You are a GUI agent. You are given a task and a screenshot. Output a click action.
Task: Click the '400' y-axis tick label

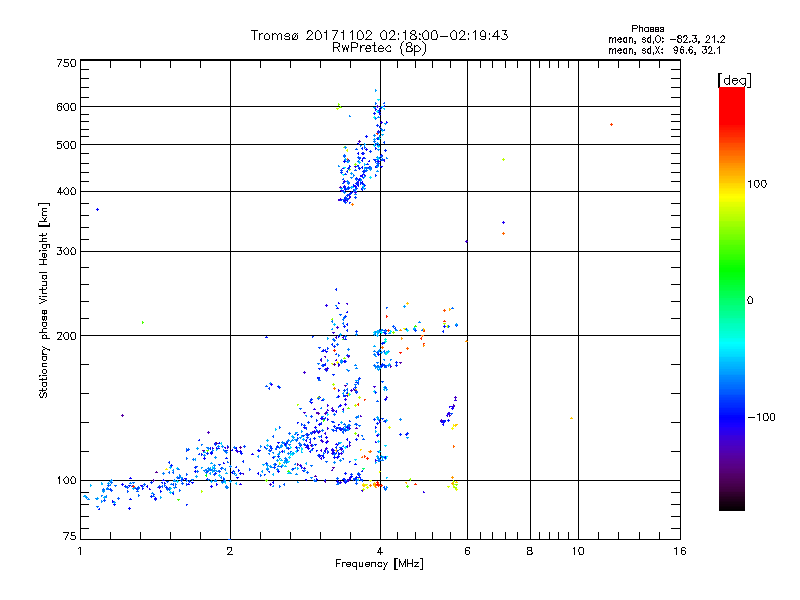tap(66, 192)
